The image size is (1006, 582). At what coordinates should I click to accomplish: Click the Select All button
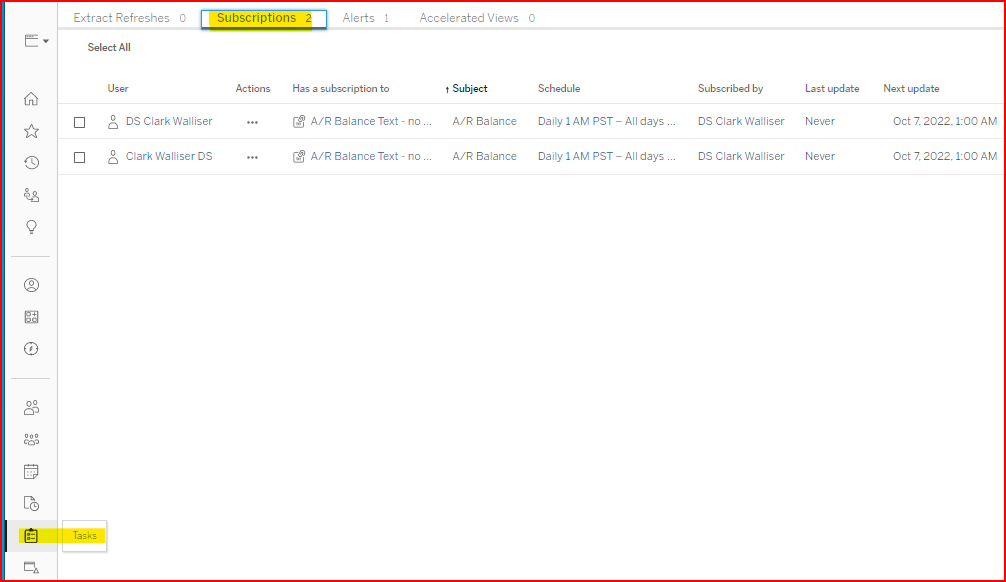109,47
